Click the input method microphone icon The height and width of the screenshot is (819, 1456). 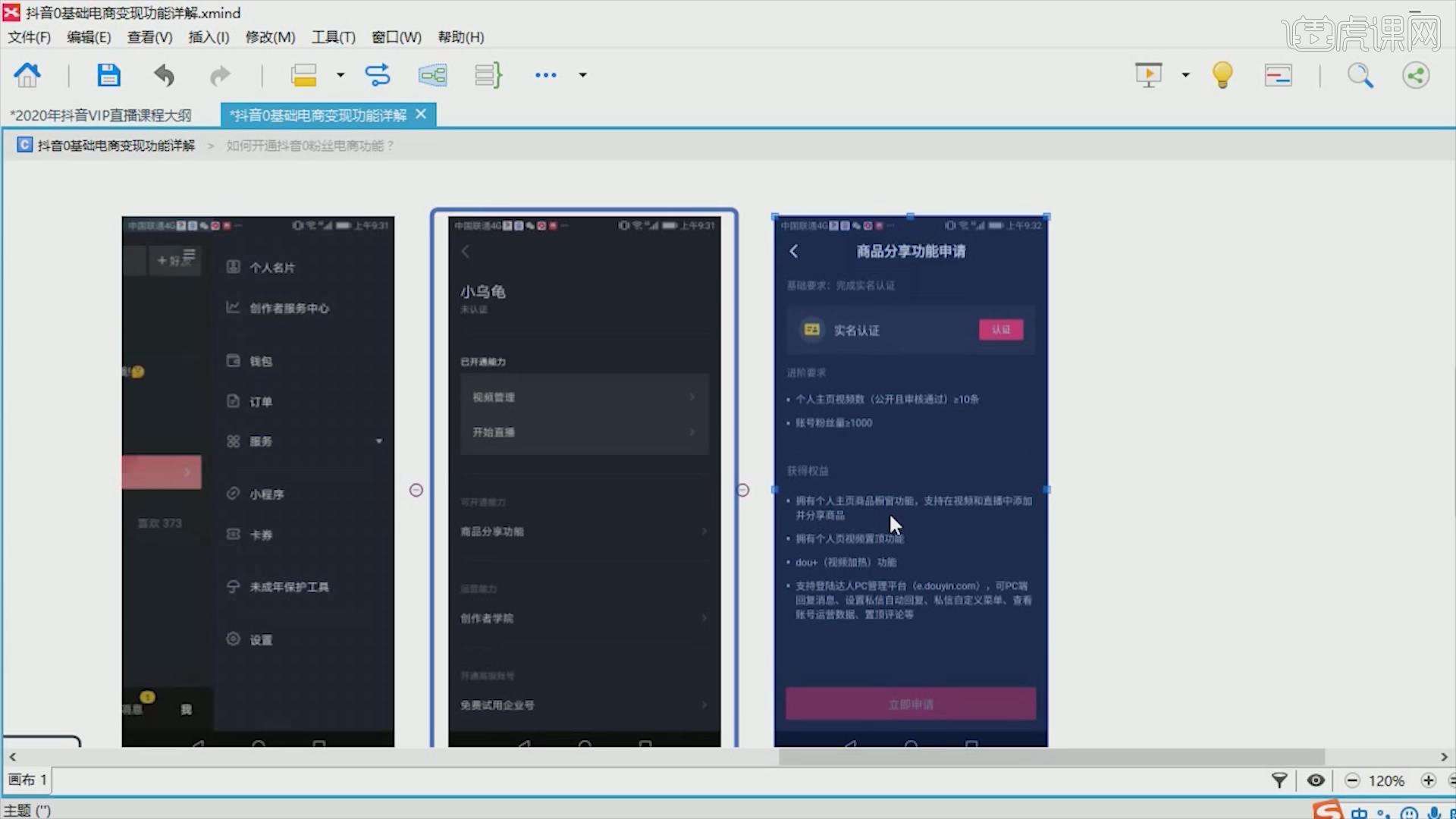(x=1434, y=813)
